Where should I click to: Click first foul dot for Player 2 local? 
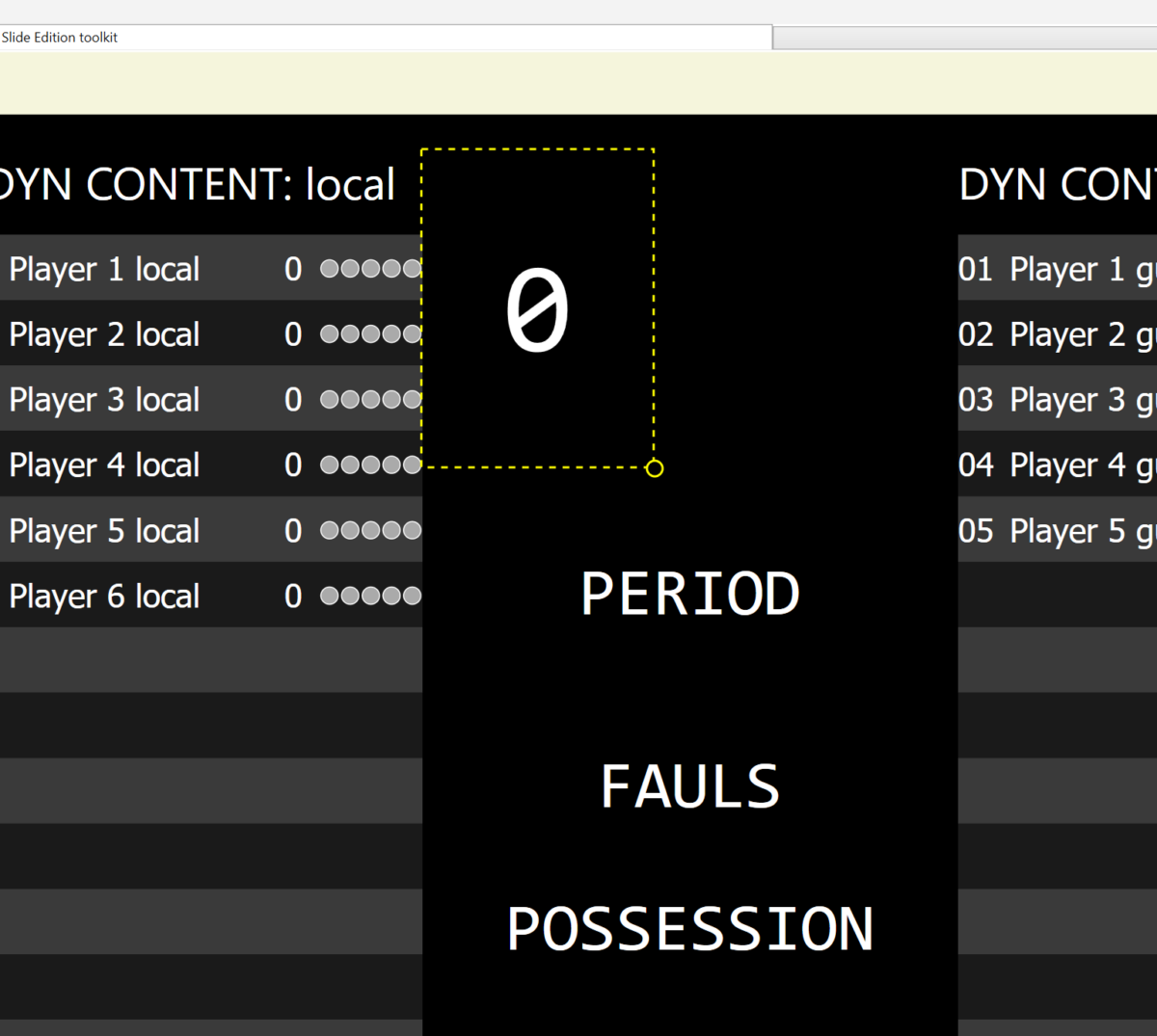[330, 334]
